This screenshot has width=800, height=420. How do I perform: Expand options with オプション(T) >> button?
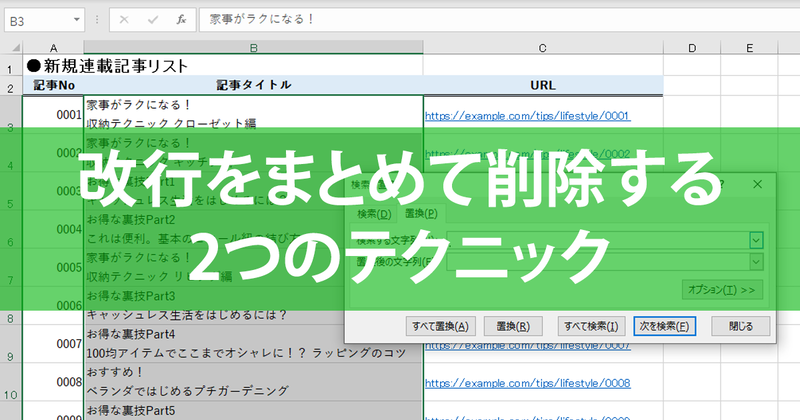pyautogui.click(x=722, y=290)
